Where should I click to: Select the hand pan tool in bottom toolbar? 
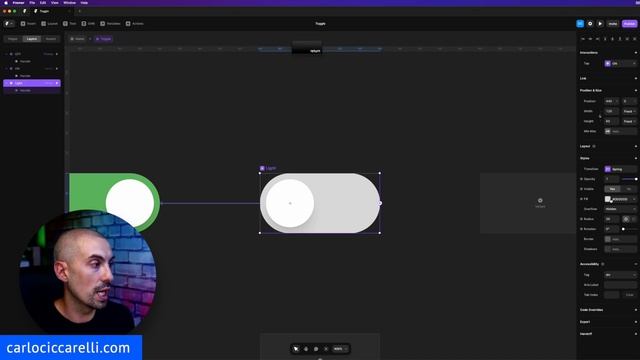click(x=306, y=349)
